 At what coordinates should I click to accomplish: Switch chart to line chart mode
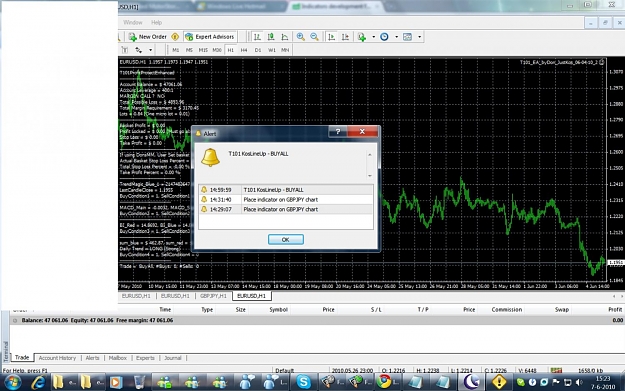[285, 37]
